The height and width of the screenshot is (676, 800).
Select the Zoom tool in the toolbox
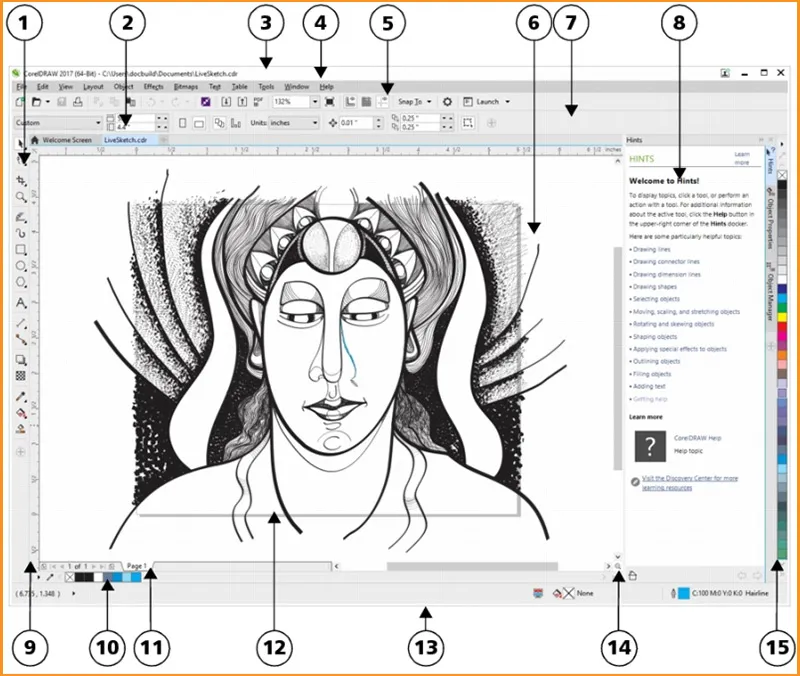pos(21,198)
